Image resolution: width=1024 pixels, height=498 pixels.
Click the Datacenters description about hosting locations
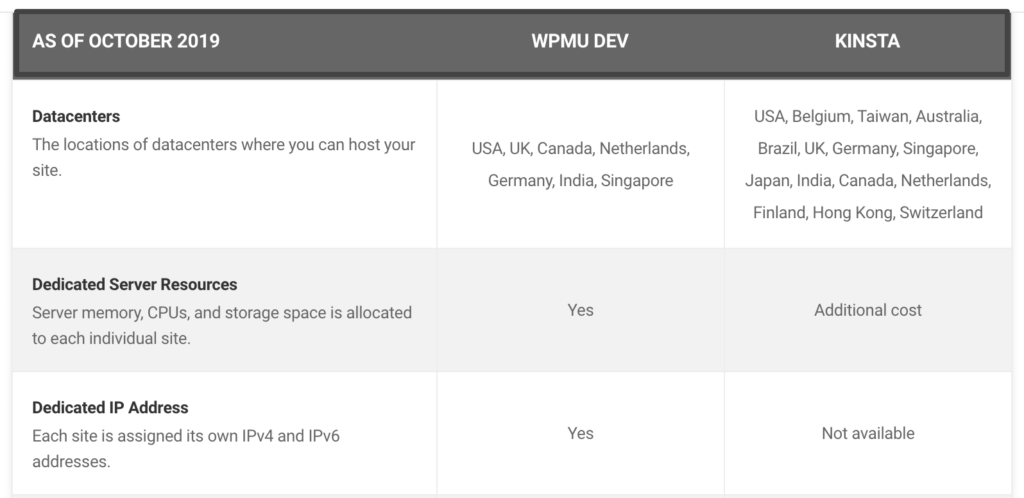coord(223,157)
